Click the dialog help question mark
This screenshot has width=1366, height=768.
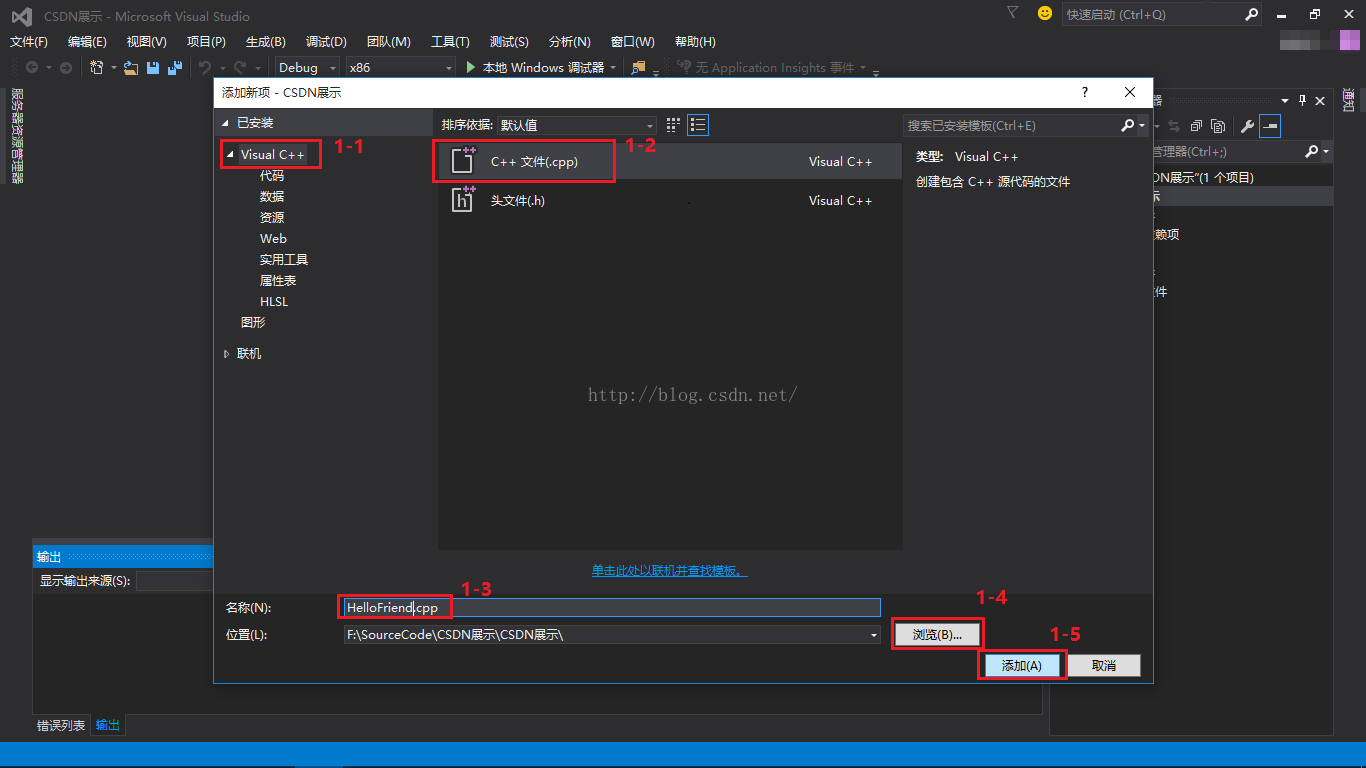[1085, 92]
